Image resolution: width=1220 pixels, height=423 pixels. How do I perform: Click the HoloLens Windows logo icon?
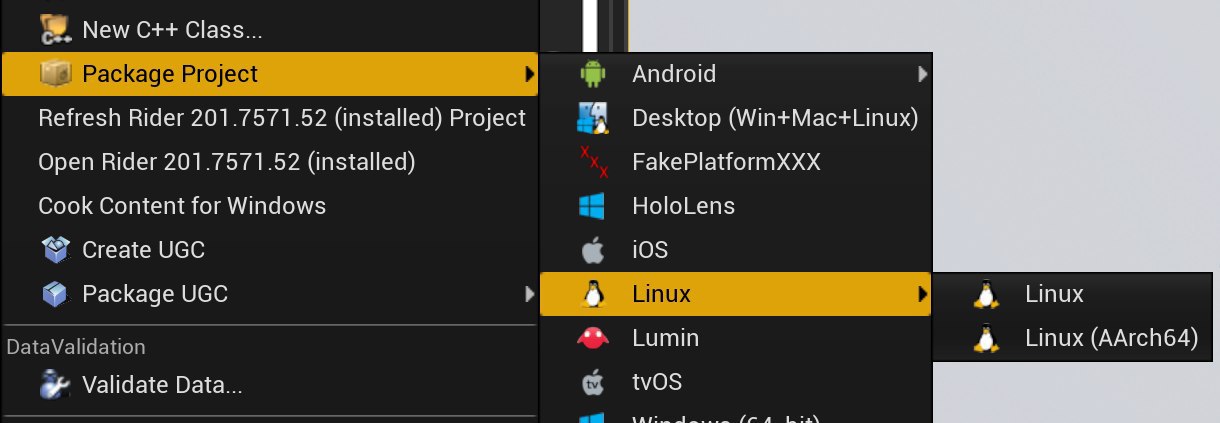pyautogui.click(x=593, y=206)
